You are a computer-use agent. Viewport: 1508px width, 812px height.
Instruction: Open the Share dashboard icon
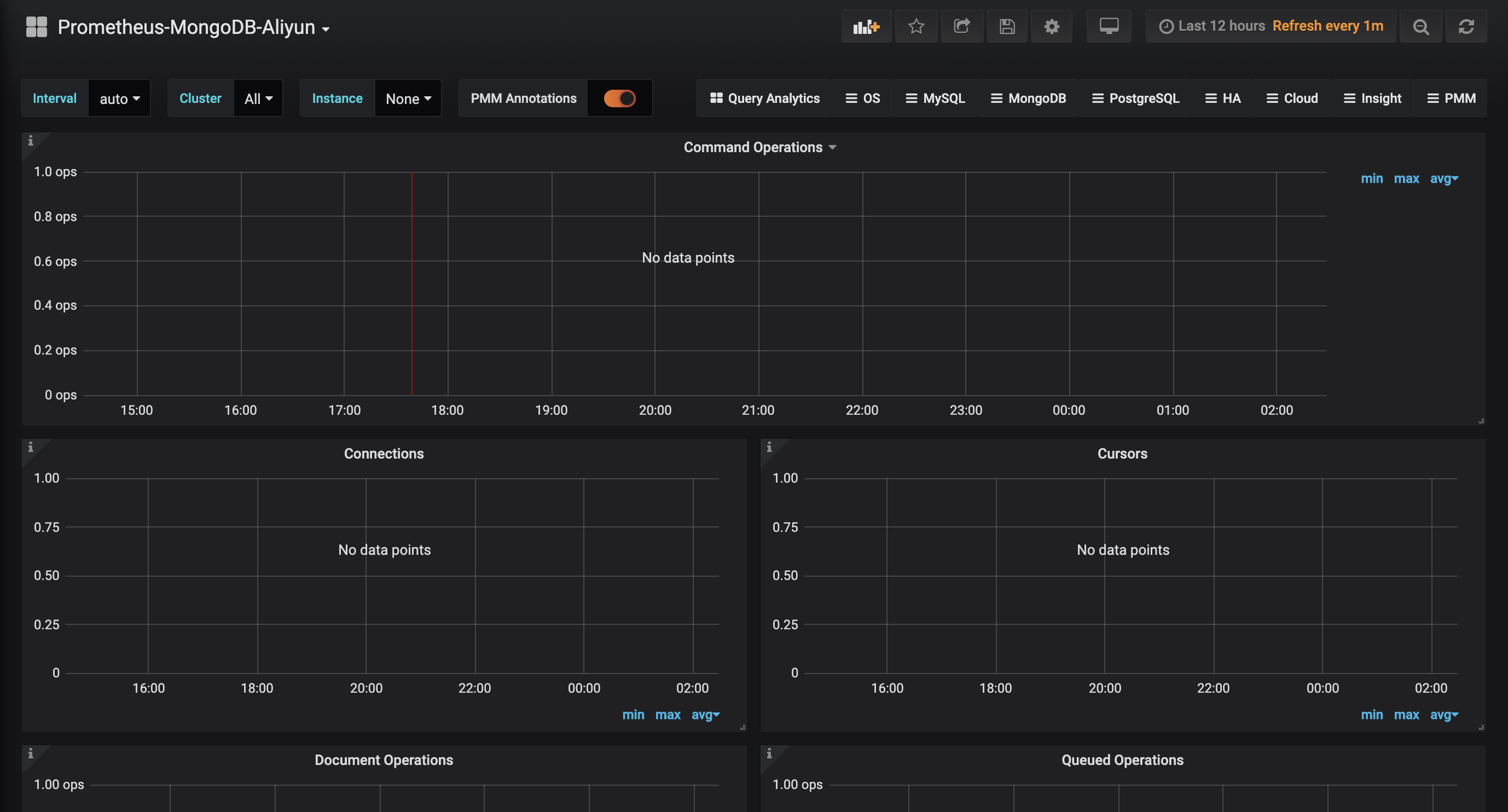coord(961,26)
